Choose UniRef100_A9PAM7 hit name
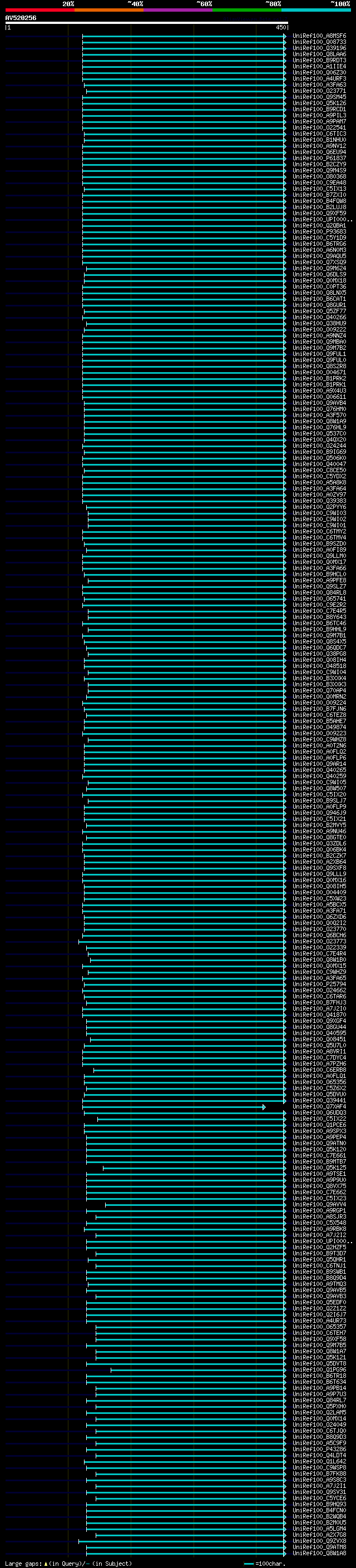This screenshot has width=356, height=1568. coord(319,121)
